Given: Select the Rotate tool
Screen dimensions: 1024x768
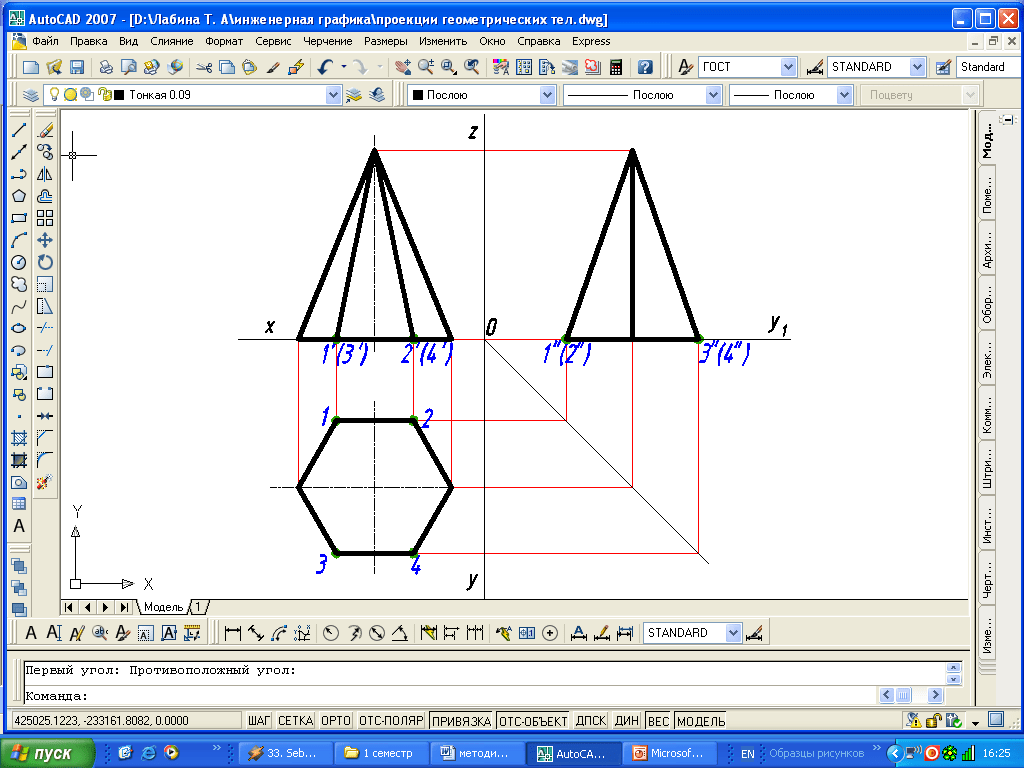Looking at the screenshot, I should tap(45, 263).
